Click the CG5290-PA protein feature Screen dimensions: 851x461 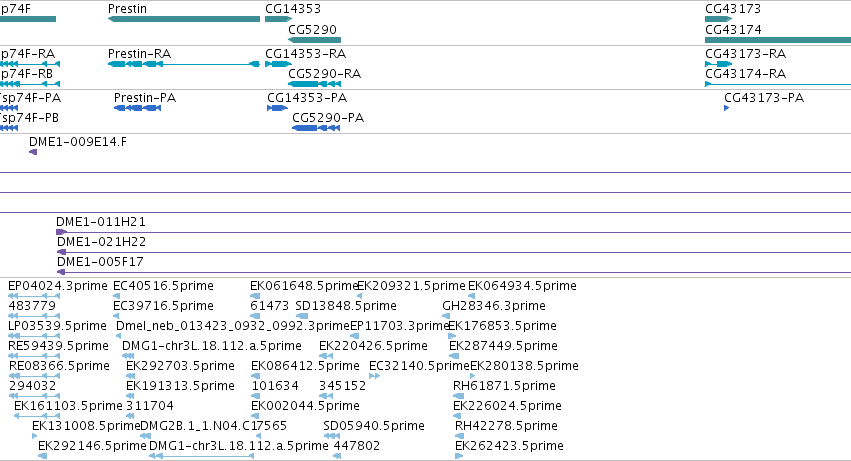tap(316, 128)
